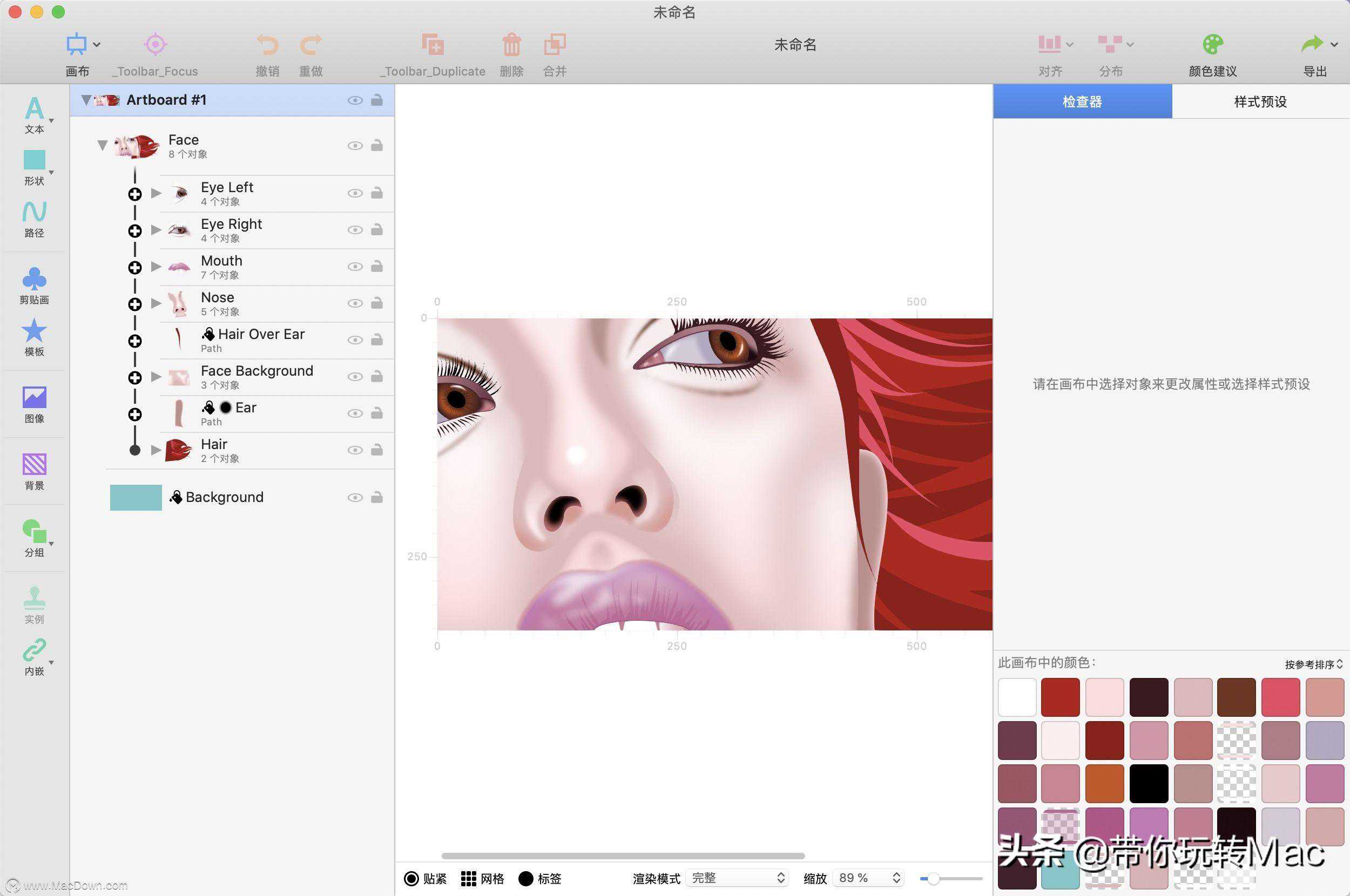Collapse the Face group triangle
Image resolution: width=1350 pixels, height=896 pixels.
point(103,146)
